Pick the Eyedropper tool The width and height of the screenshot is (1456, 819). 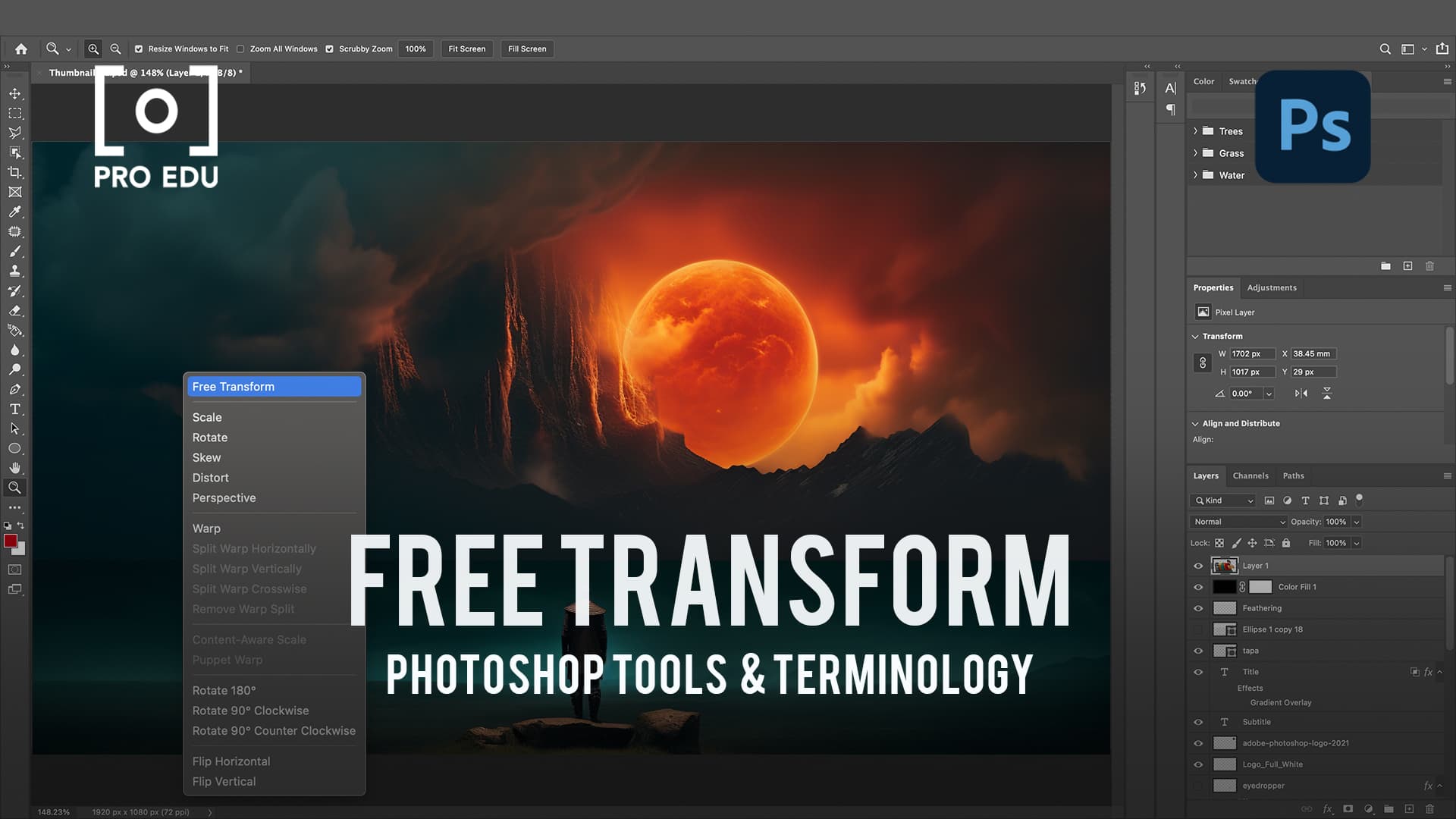[x=15, y=212]
